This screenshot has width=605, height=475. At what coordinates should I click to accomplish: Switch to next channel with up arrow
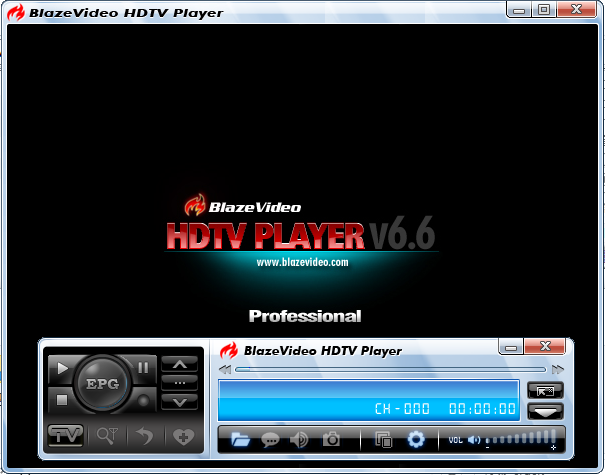tap(179, 364)
